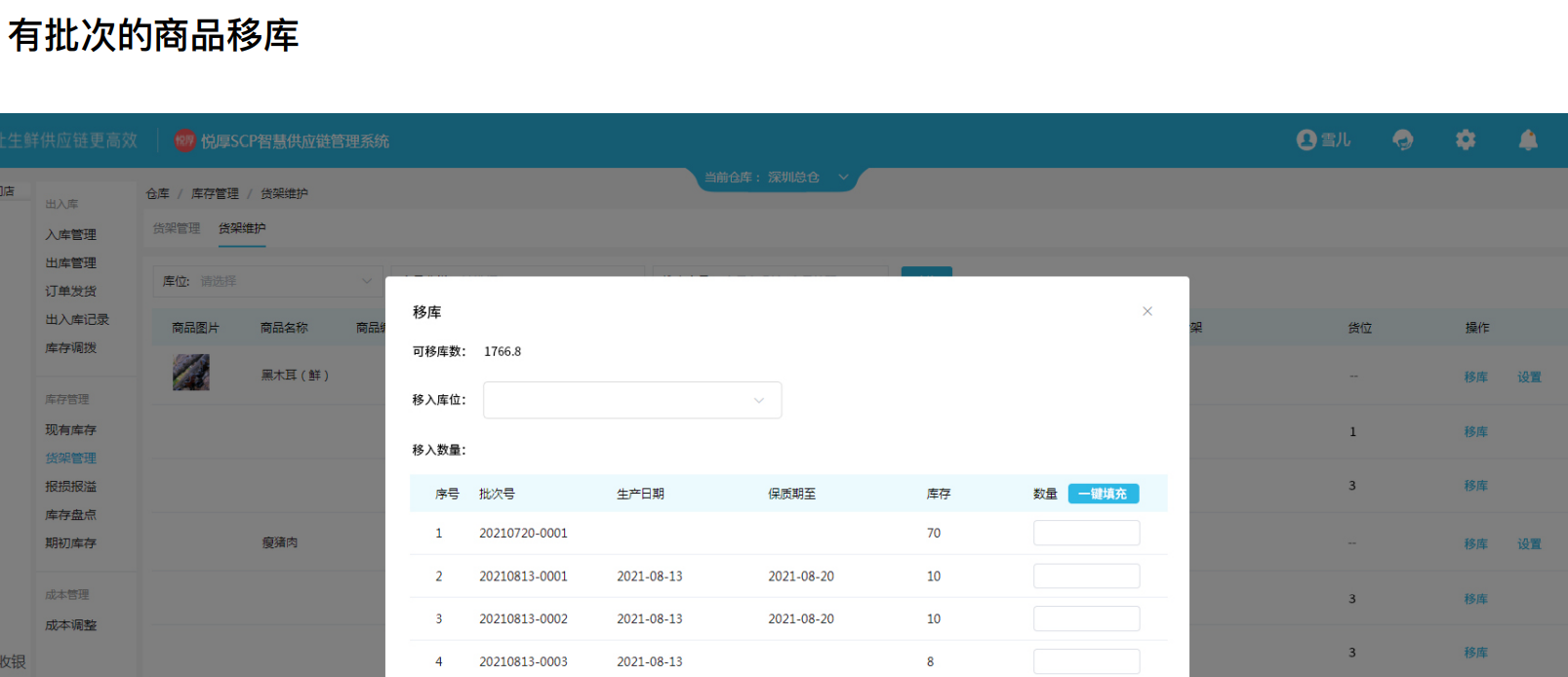Open 订单发货 in the sidebar

pos(70,292)
